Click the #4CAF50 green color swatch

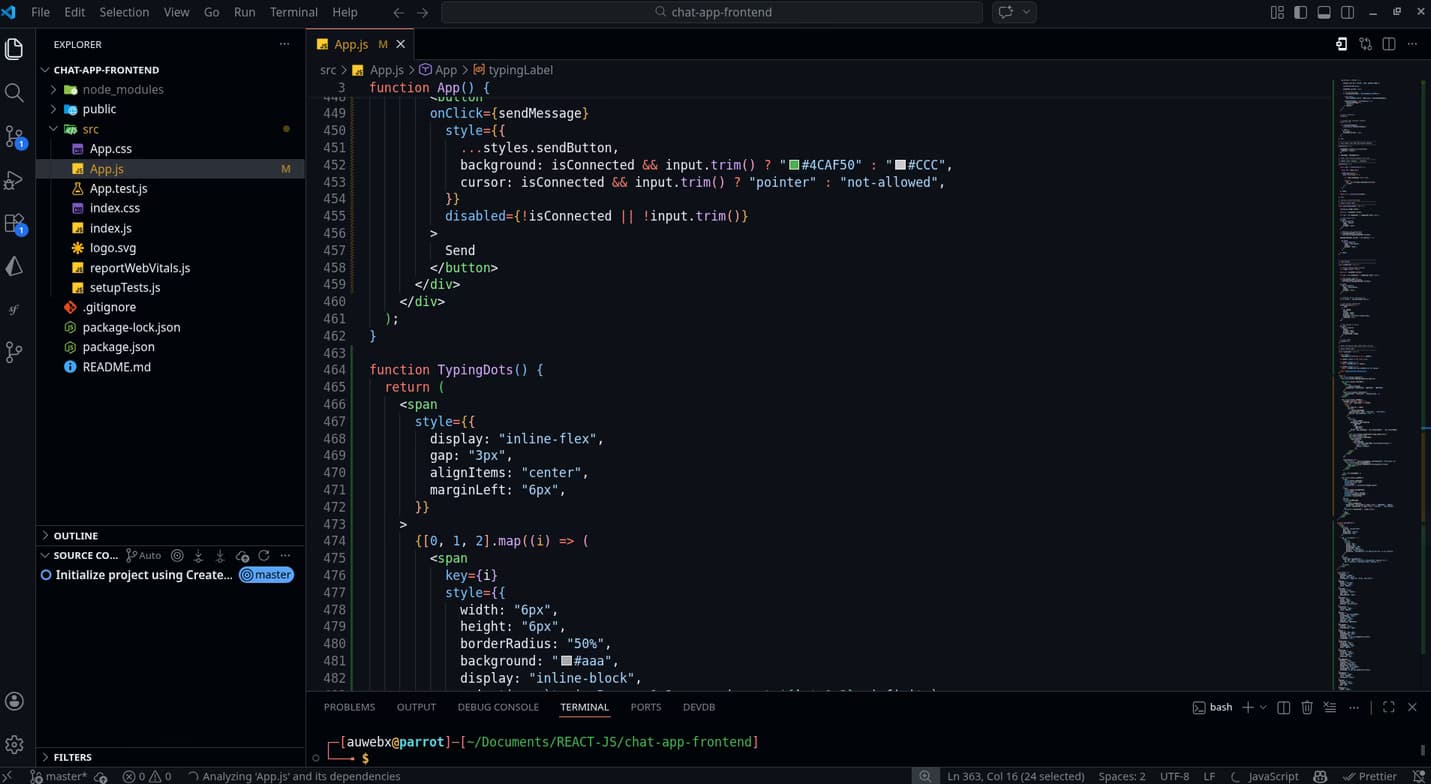[x=794, y=165]
